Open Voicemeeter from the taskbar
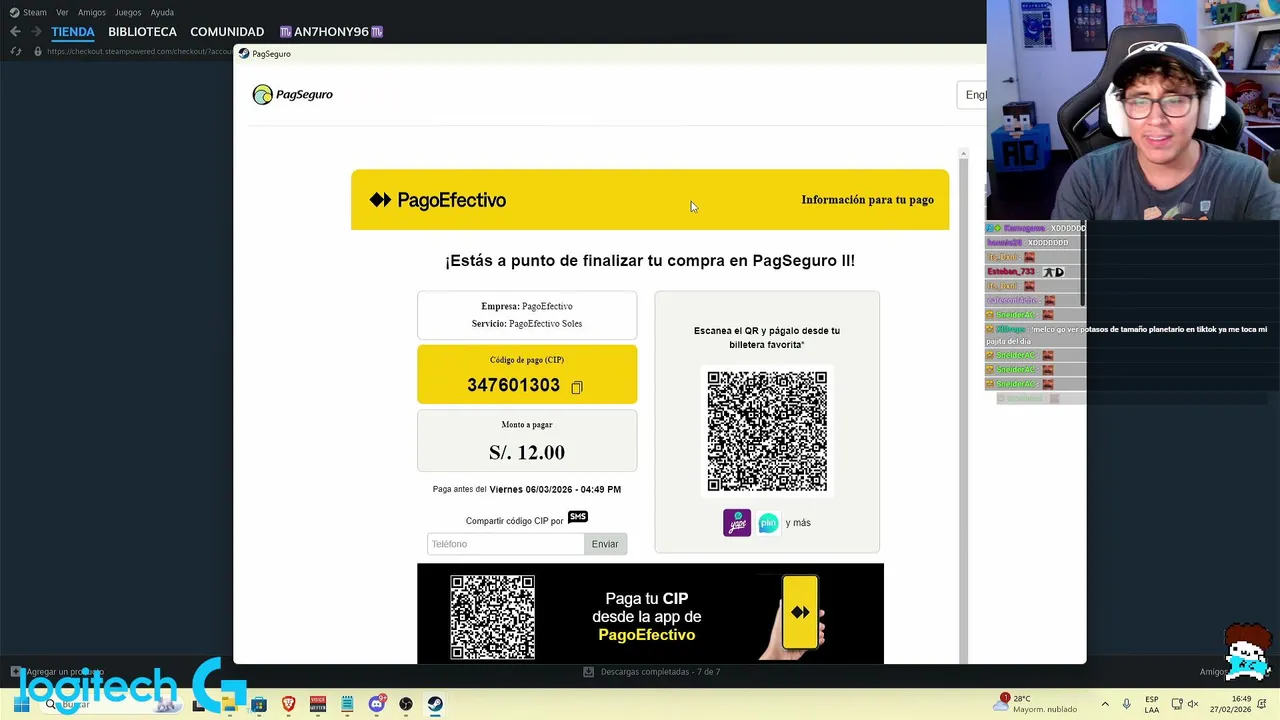 coord(318,705)
